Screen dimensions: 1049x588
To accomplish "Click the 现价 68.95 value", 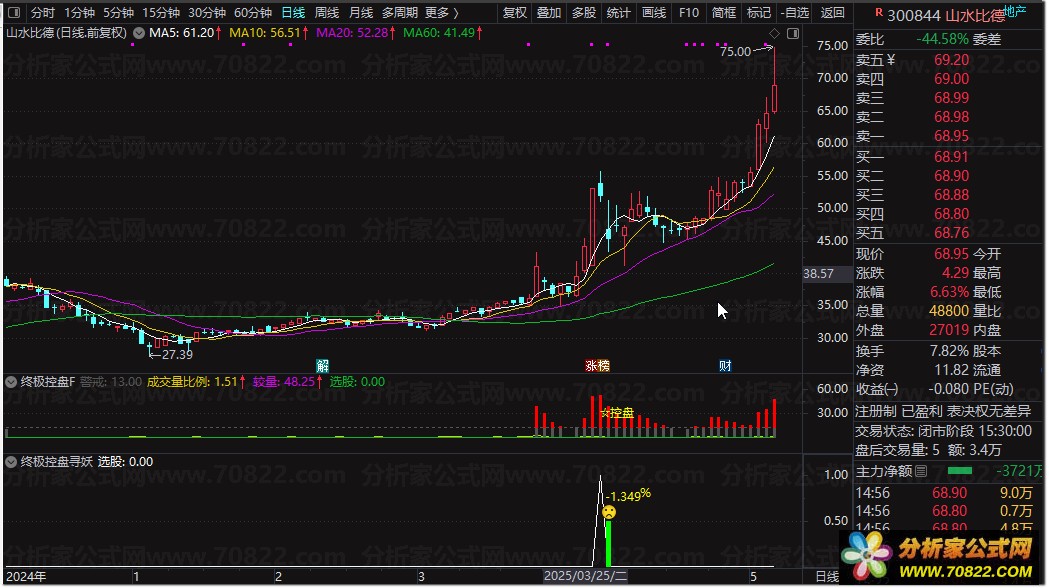I will click(951, 254).
